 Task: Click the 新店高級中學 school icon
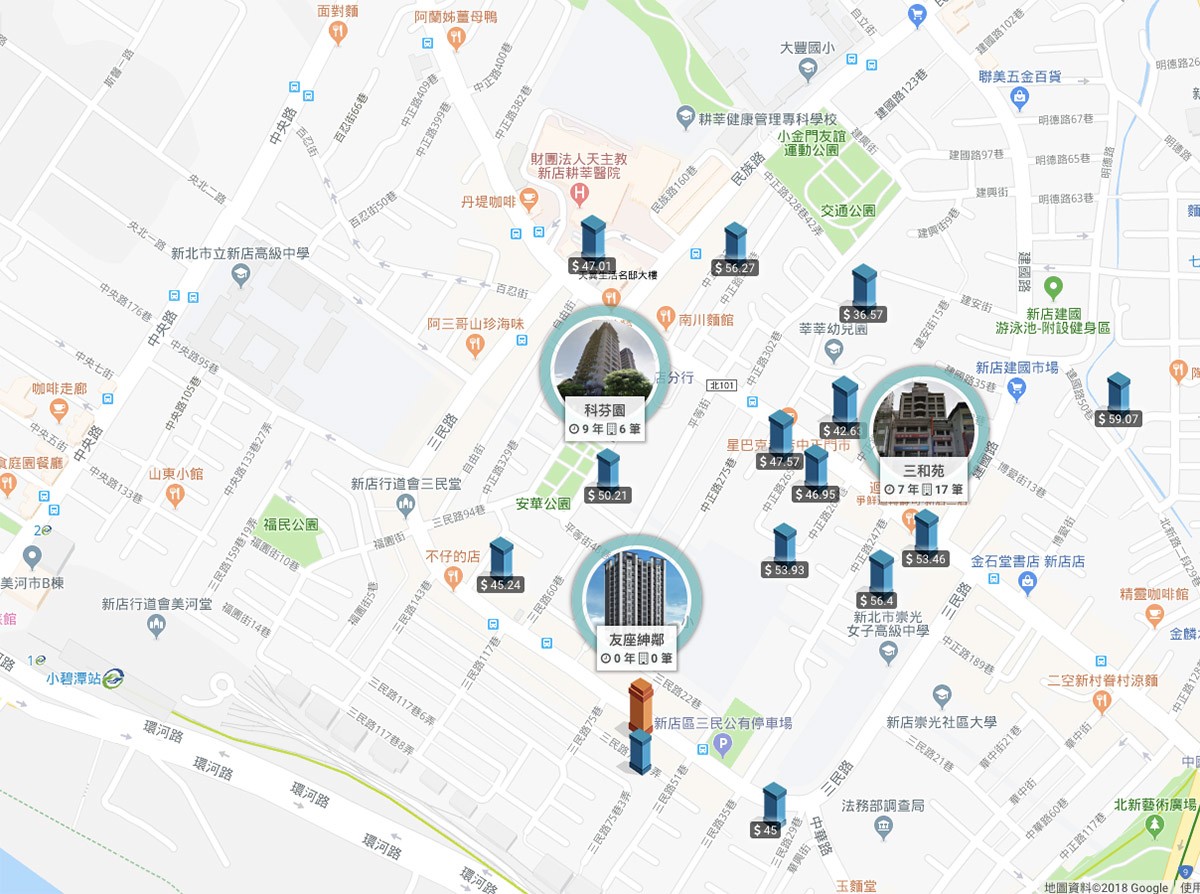click(239, 275)
